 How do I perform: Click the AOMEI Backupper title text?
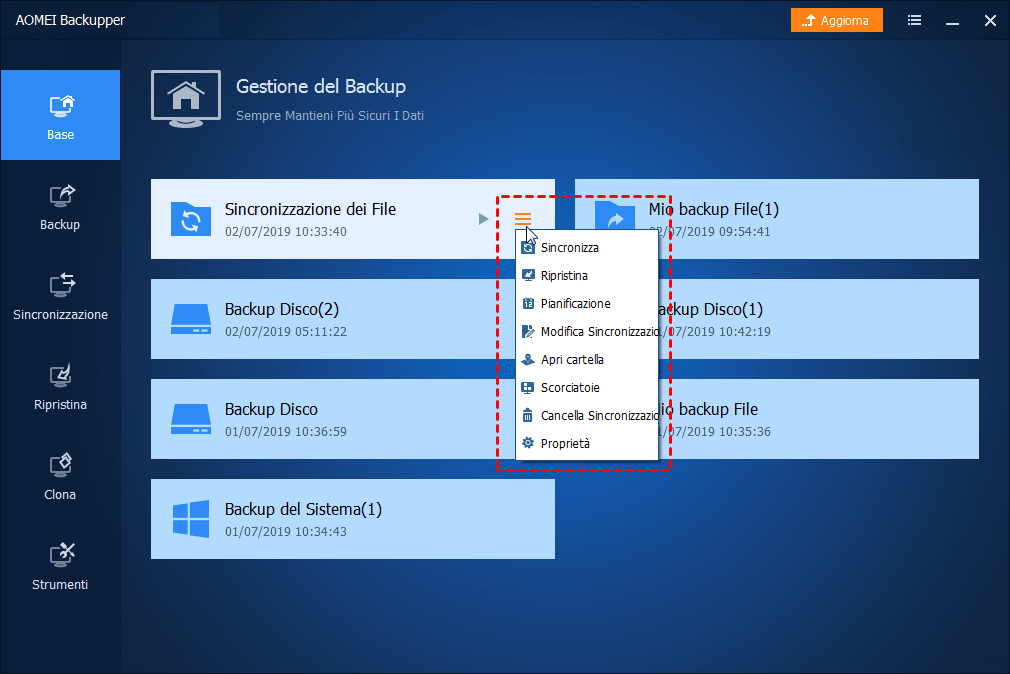(x=70, y=21)
